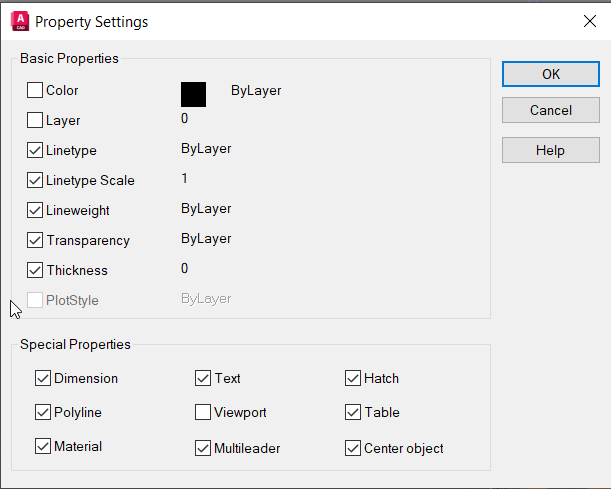
Task: Uncheck the Thickness property
Action: [35, 271]
